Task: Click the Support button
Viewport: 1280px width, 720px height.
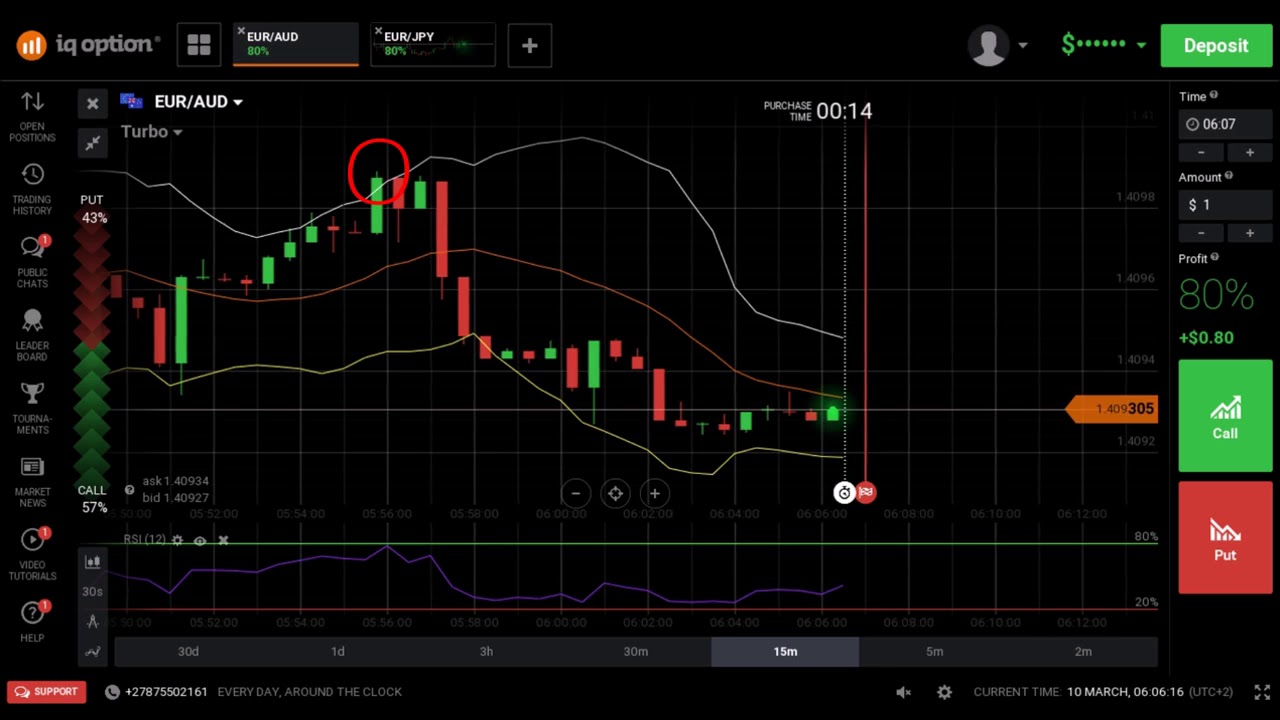Action: (47, 692)
